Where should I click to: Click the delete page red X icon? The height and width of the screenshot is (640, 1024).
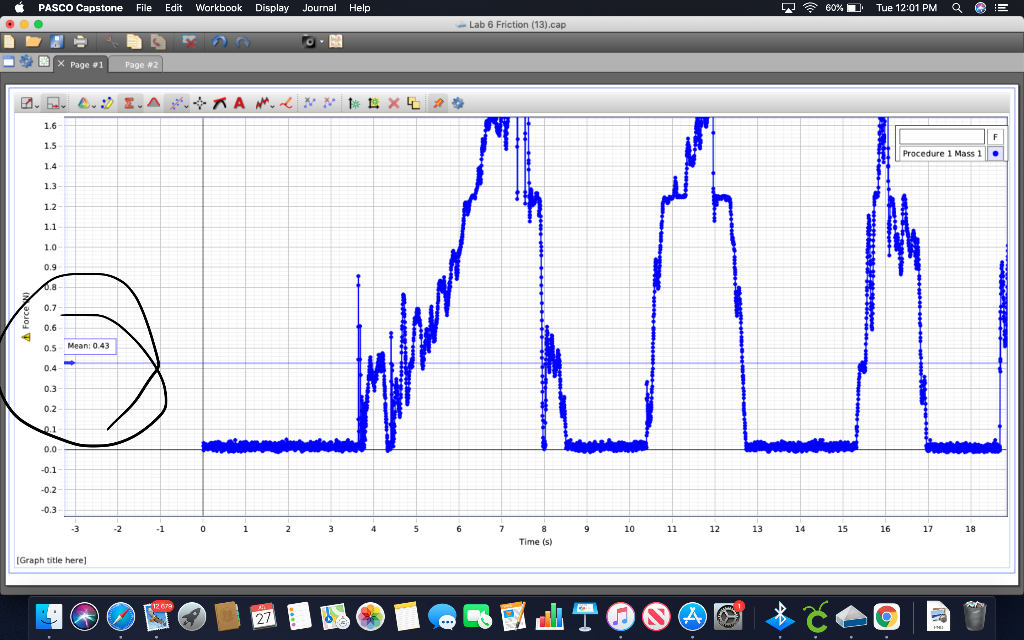point(189,42)
